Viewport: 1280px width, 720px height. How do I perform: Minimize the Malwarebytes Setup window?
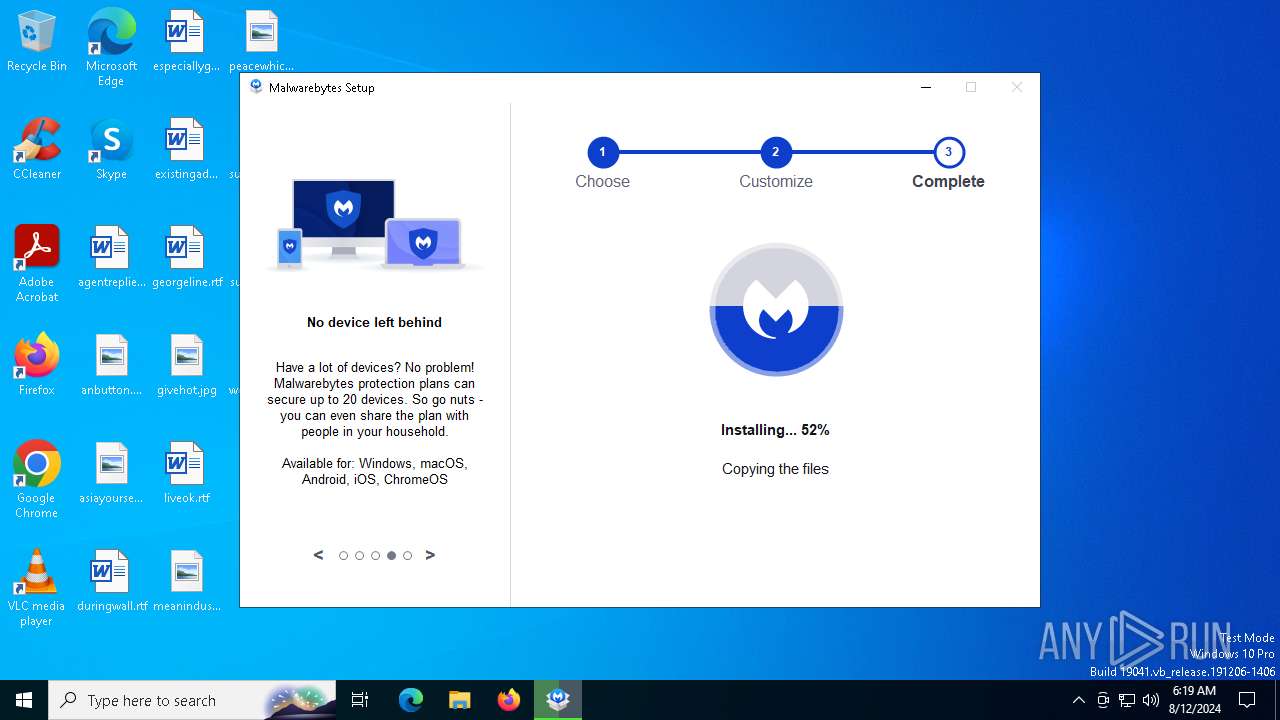tap(926, 87)
